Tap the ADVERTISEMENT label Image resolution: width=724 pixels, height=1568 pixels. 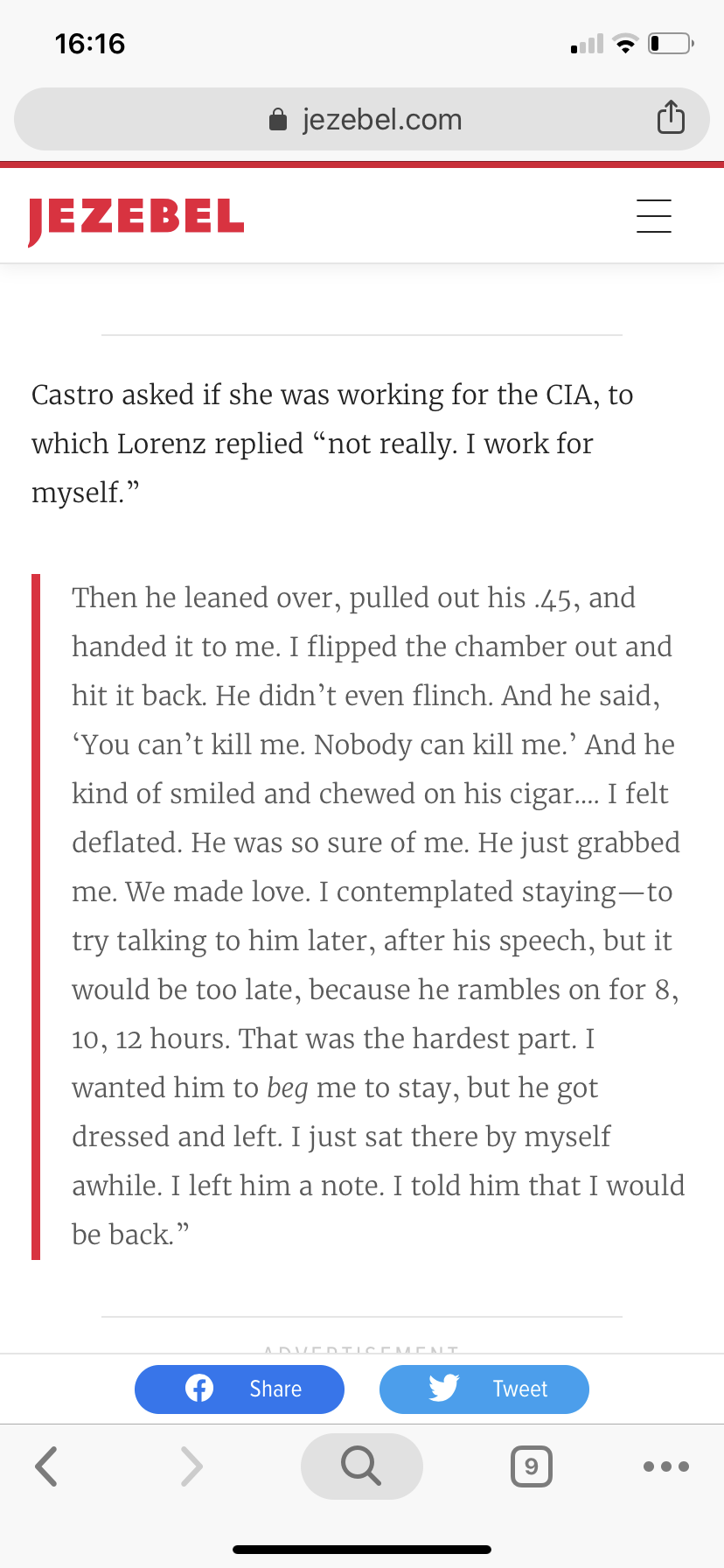point(361,1350)
